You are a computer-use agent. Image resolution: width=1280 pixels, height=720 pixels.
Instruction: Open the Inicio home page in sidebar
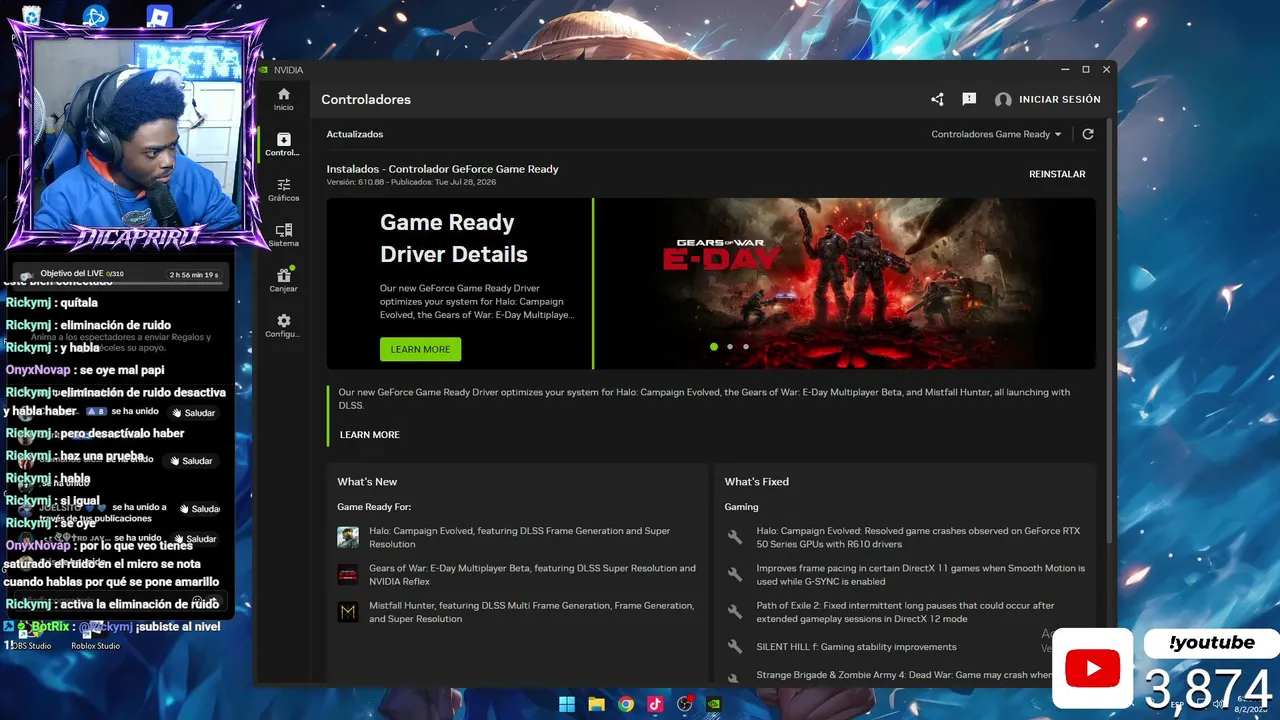[x=284, y=99]
